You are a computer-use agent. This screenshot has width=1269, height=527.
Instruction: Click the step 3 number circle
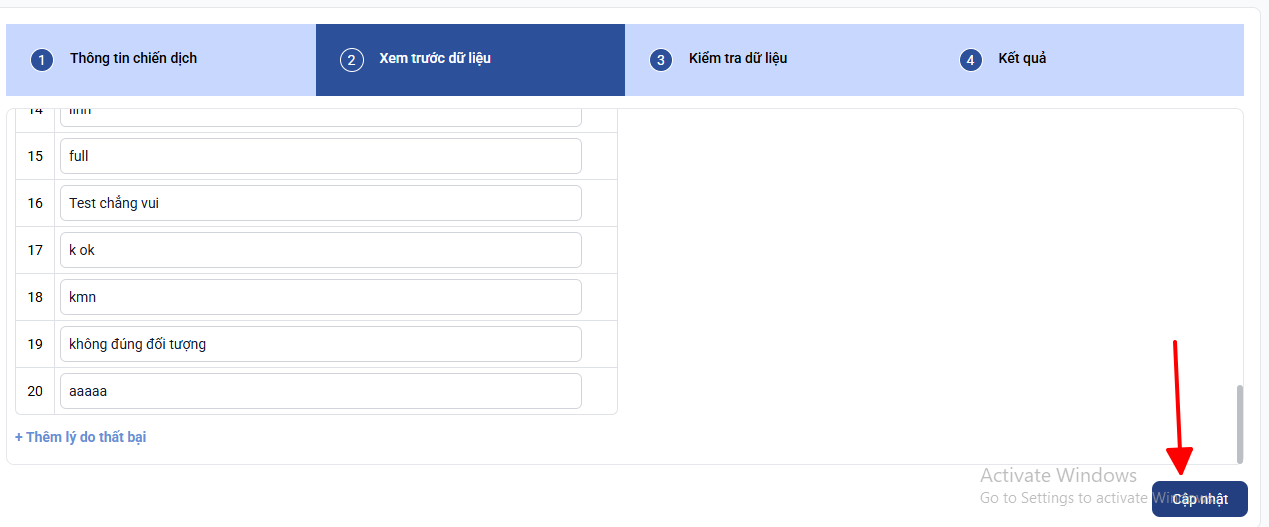[x=660, y=60]
